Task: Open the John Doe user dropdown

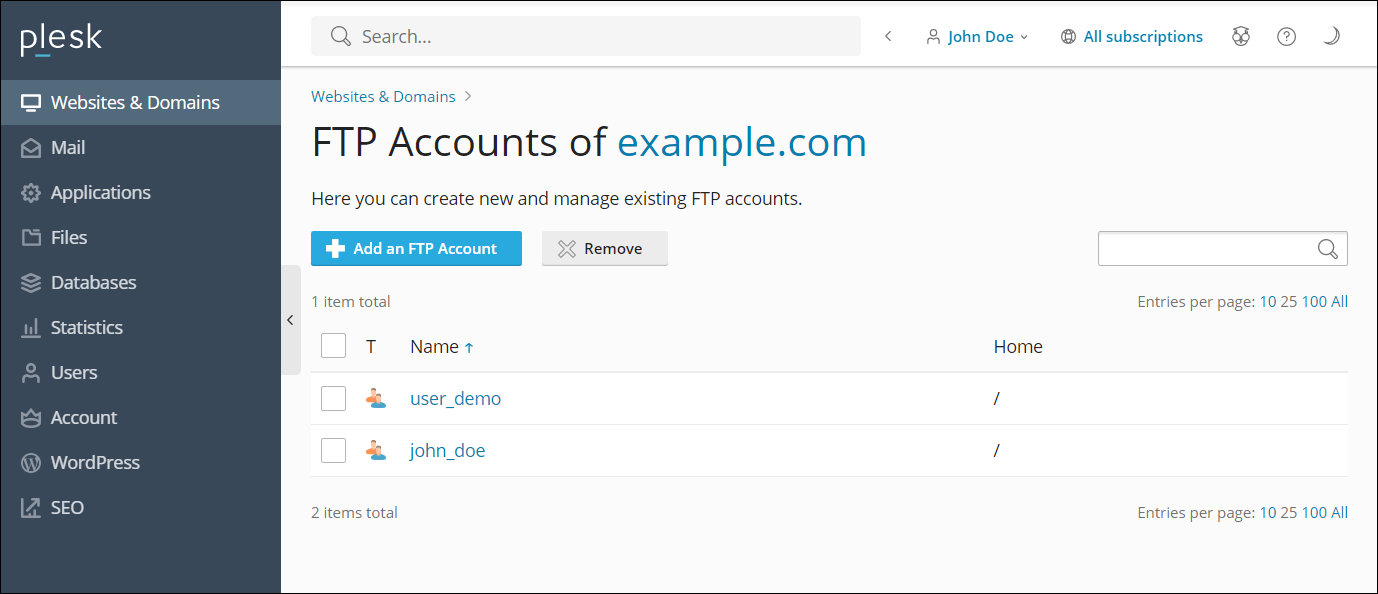Action: click(x=977, y=37)
